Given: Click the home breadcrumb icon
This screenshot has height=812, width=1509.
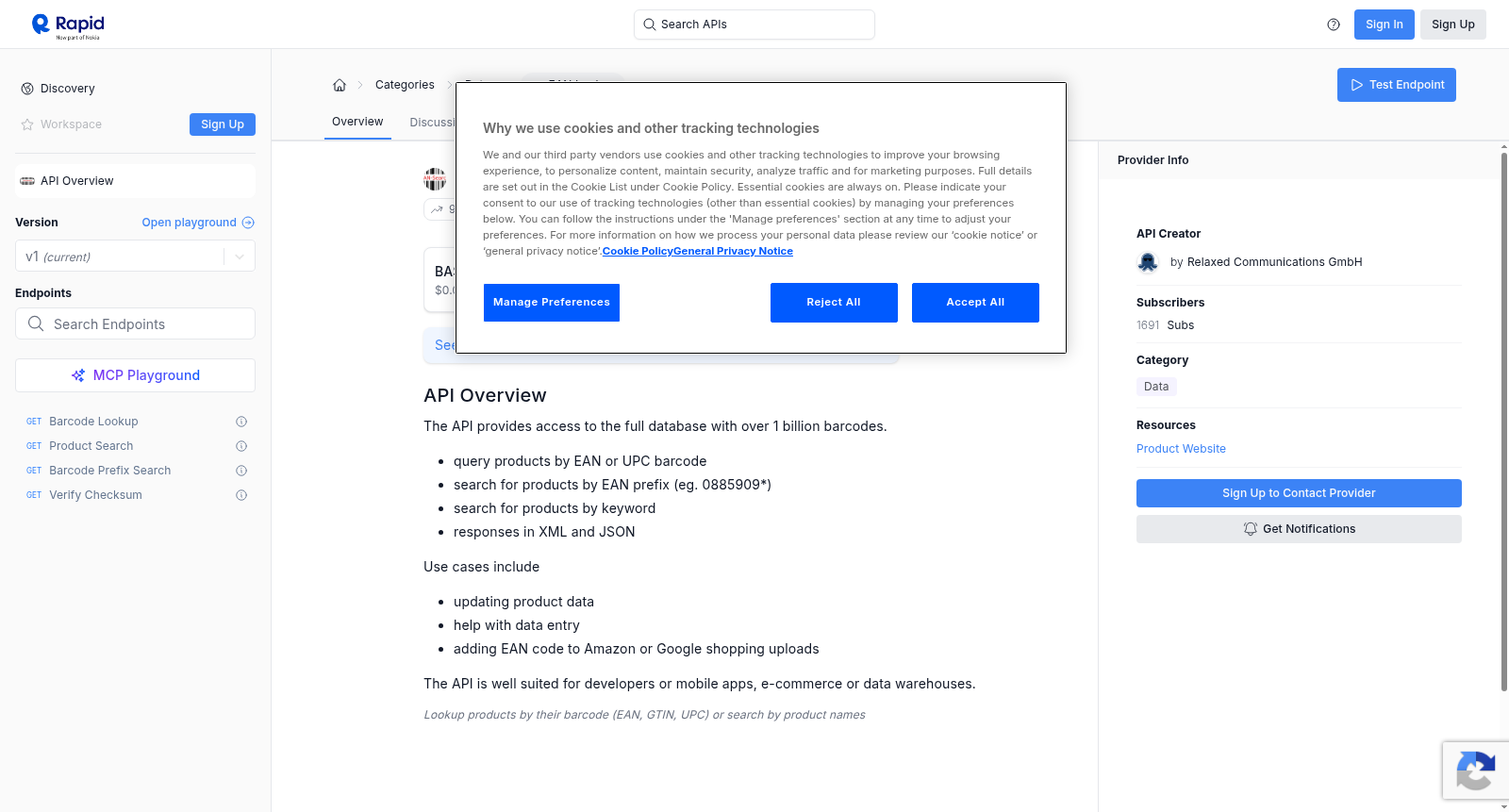Looking at the screenshot, I should (340, 85).
